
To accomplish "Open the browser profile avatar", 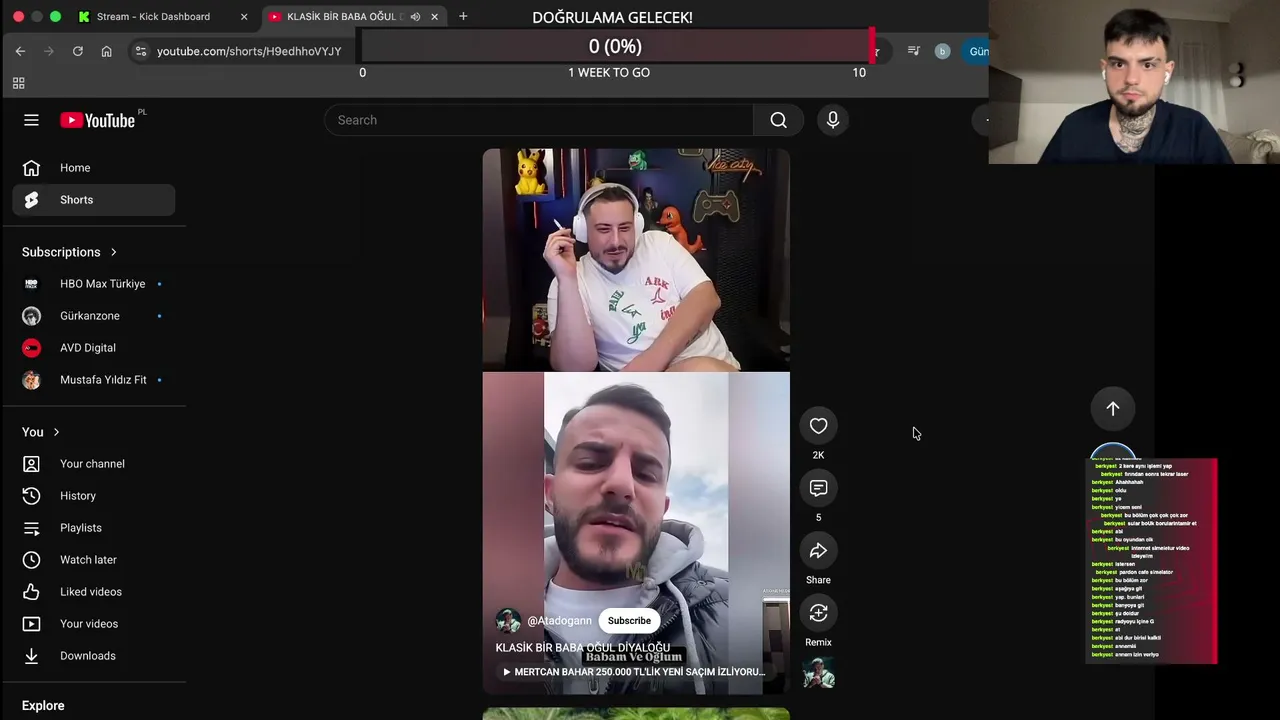I will [x=942, y=51].
